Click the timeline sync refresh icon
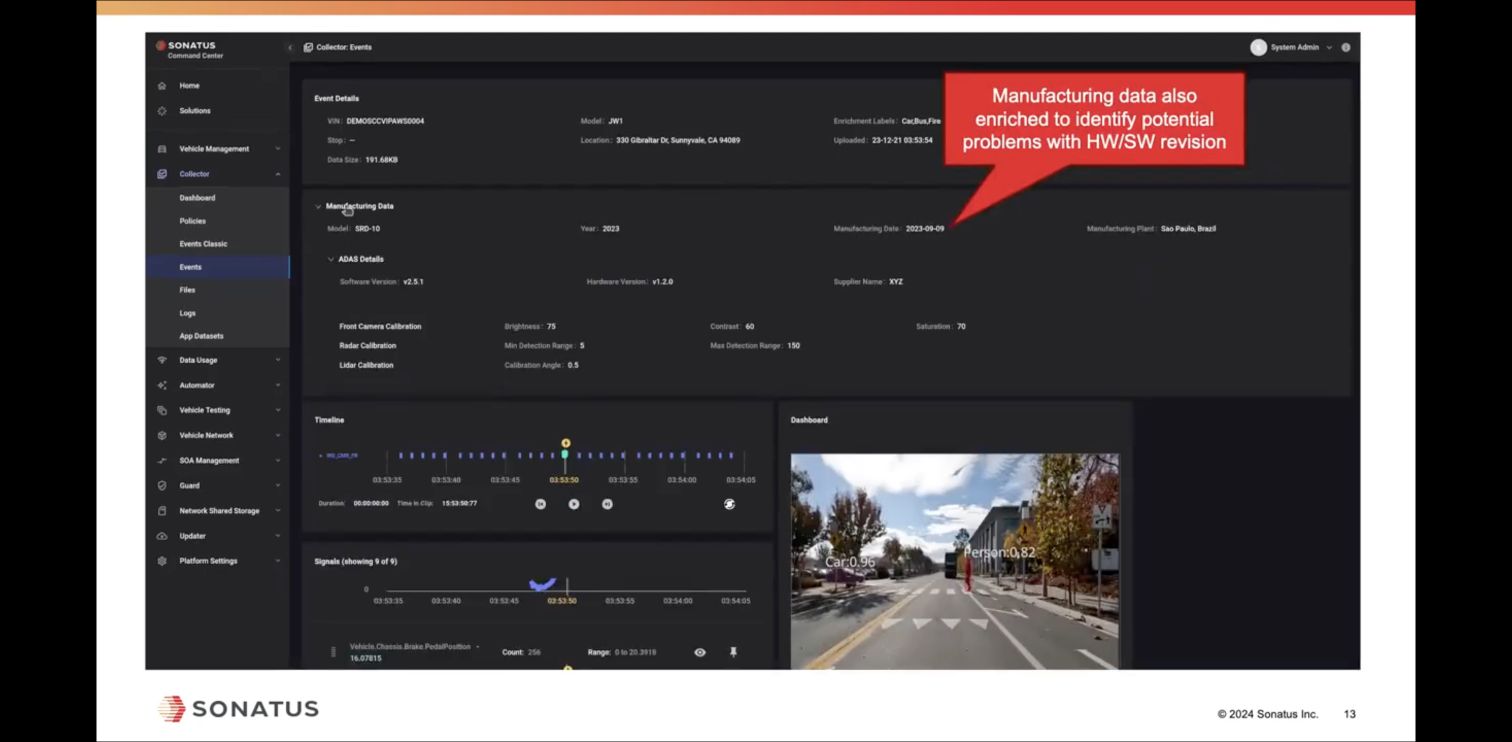 [729, 504]
